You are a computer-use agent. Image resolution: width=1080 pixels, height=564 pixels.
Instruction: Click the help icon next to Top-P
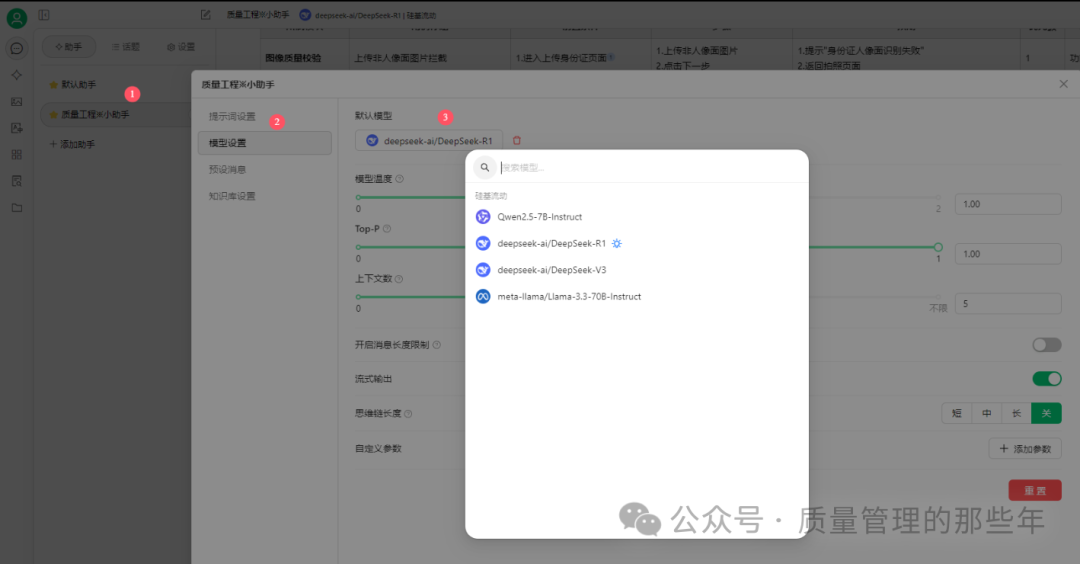click(387, 229)
